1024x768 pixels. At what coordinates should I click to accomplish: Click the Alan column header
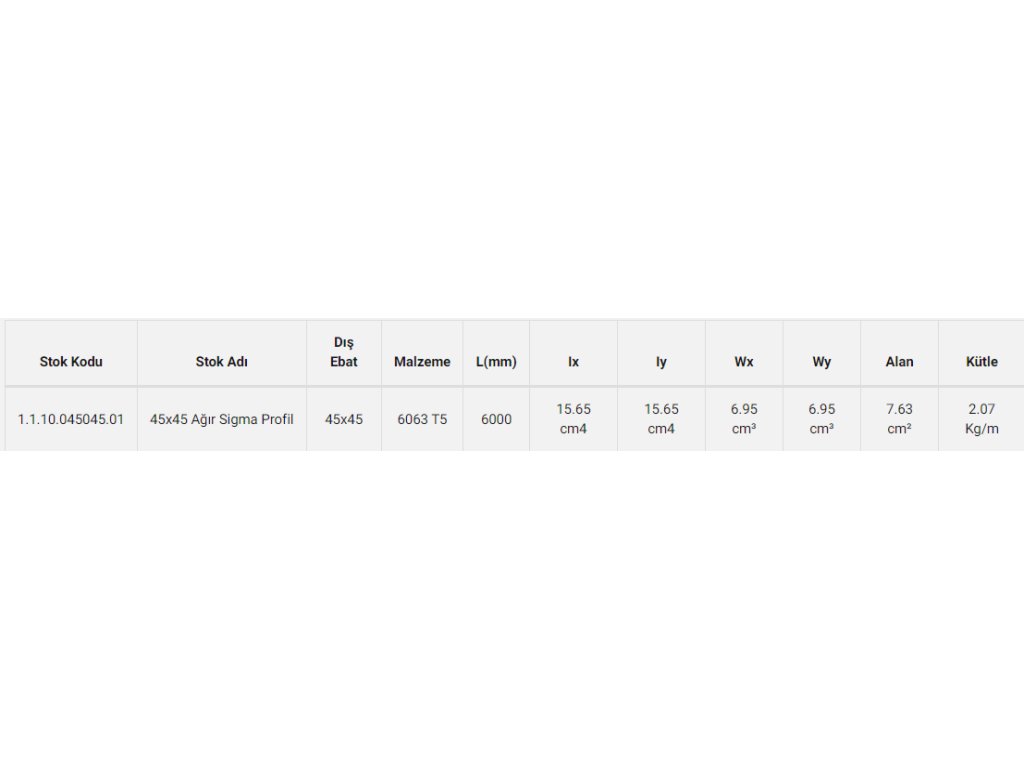click(x=899, y=362)
